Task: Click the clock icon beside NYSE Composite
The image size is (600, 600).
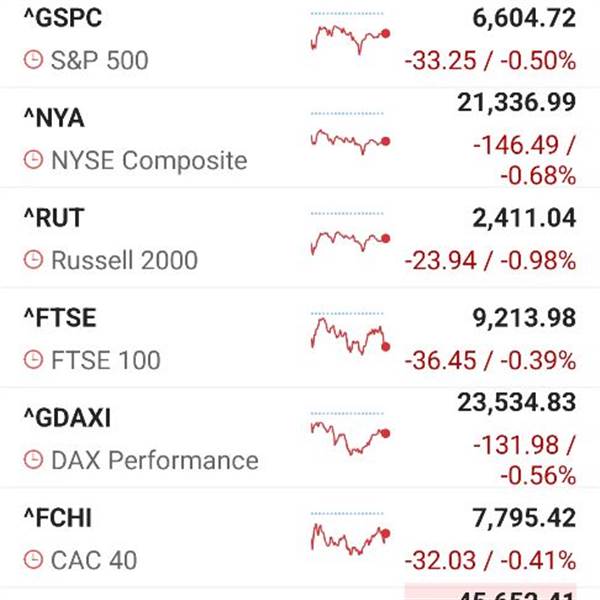Action: pos(33,160)
